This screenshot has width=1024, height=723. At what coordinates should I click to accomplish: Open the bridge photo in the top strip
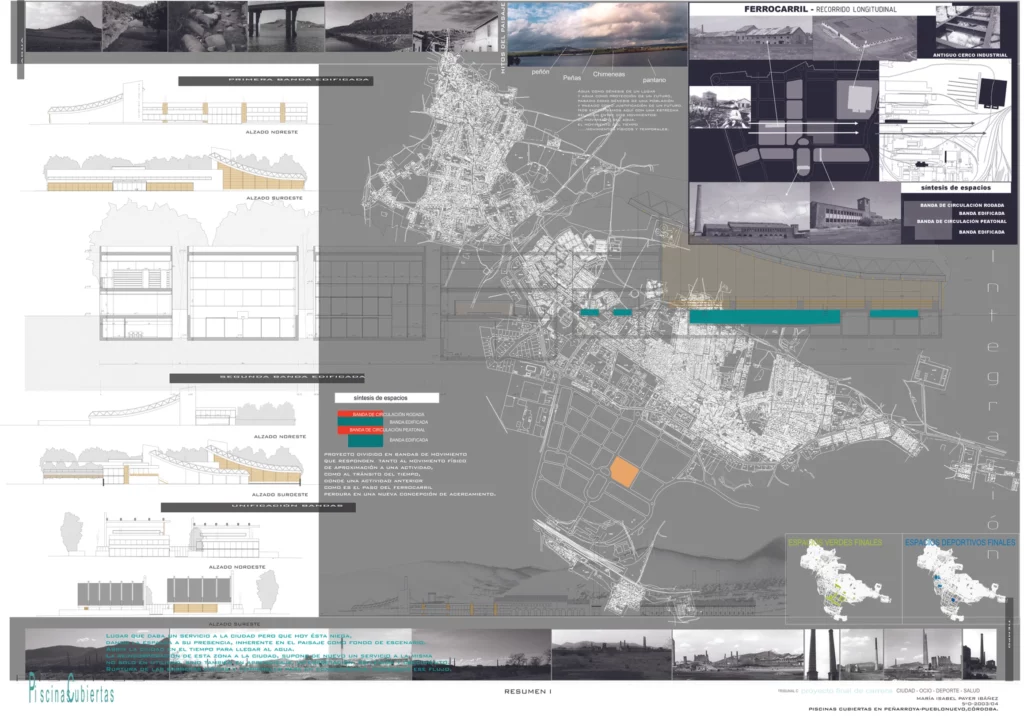(285, 25)
